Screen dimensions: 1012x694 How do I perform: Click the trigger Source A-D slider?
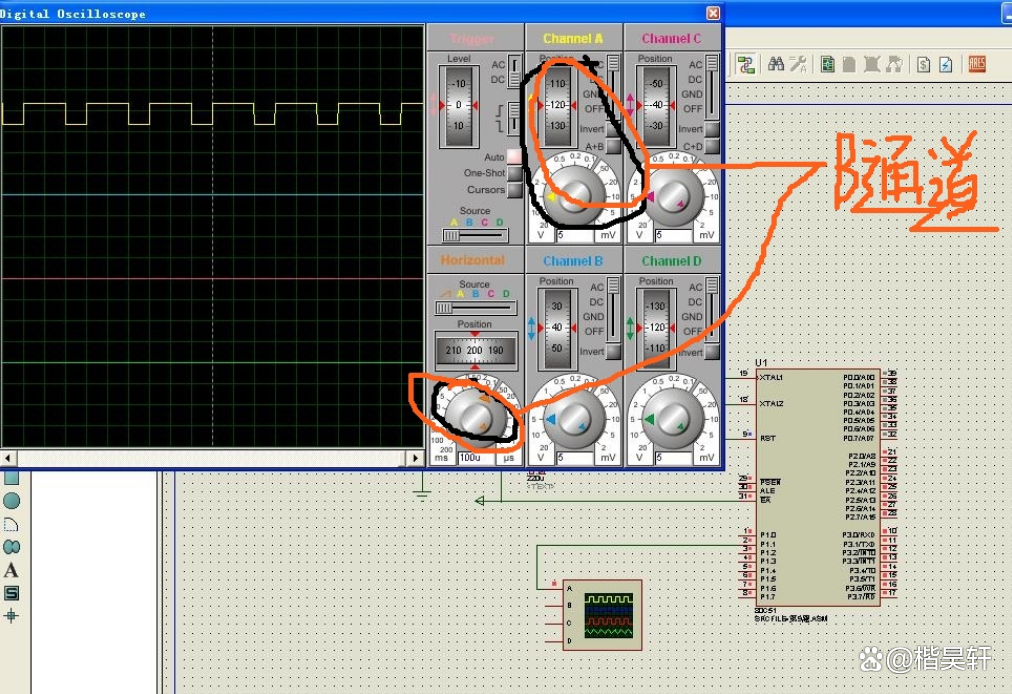pos(475,236)
